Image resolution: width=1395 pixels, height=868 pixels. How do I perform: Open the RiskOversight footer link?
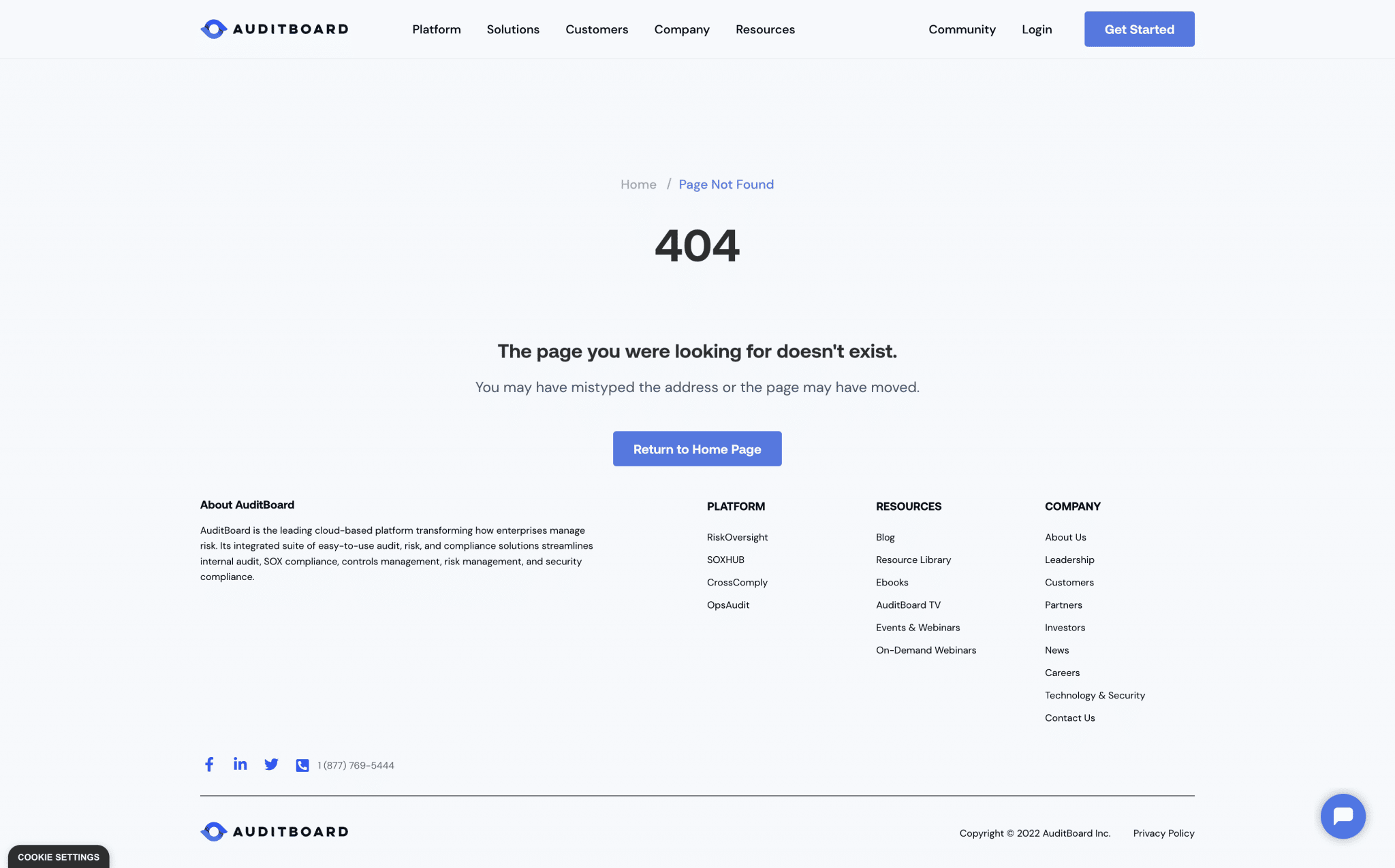click(x=737, y=537)
